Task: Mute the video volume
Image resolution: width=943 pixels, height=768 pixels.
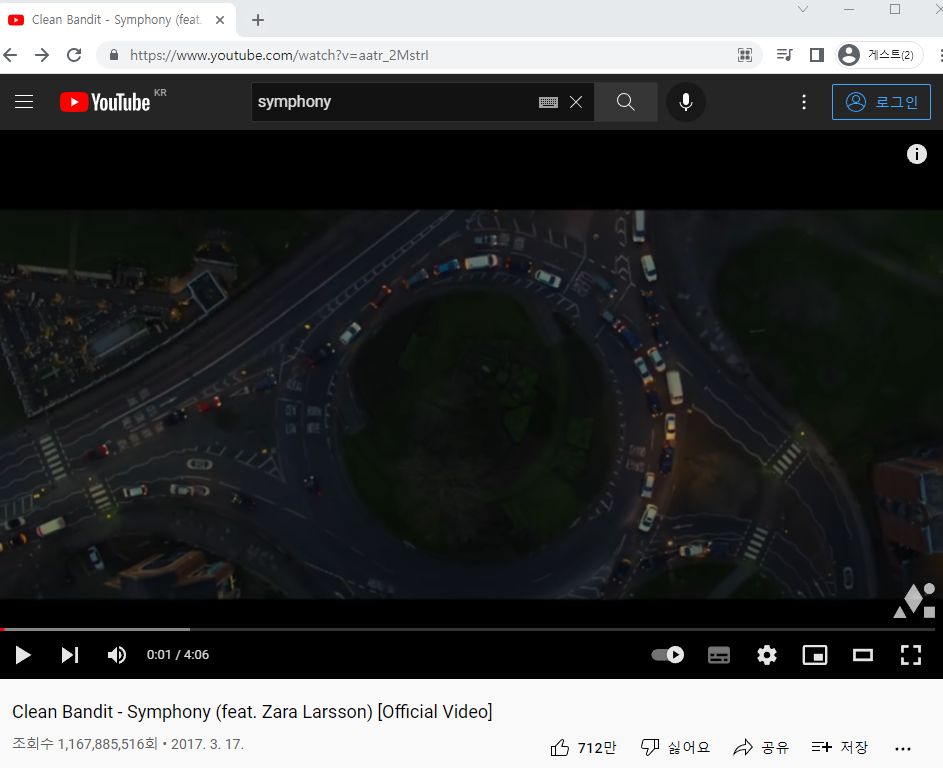Action: click(x=117, y=654)
